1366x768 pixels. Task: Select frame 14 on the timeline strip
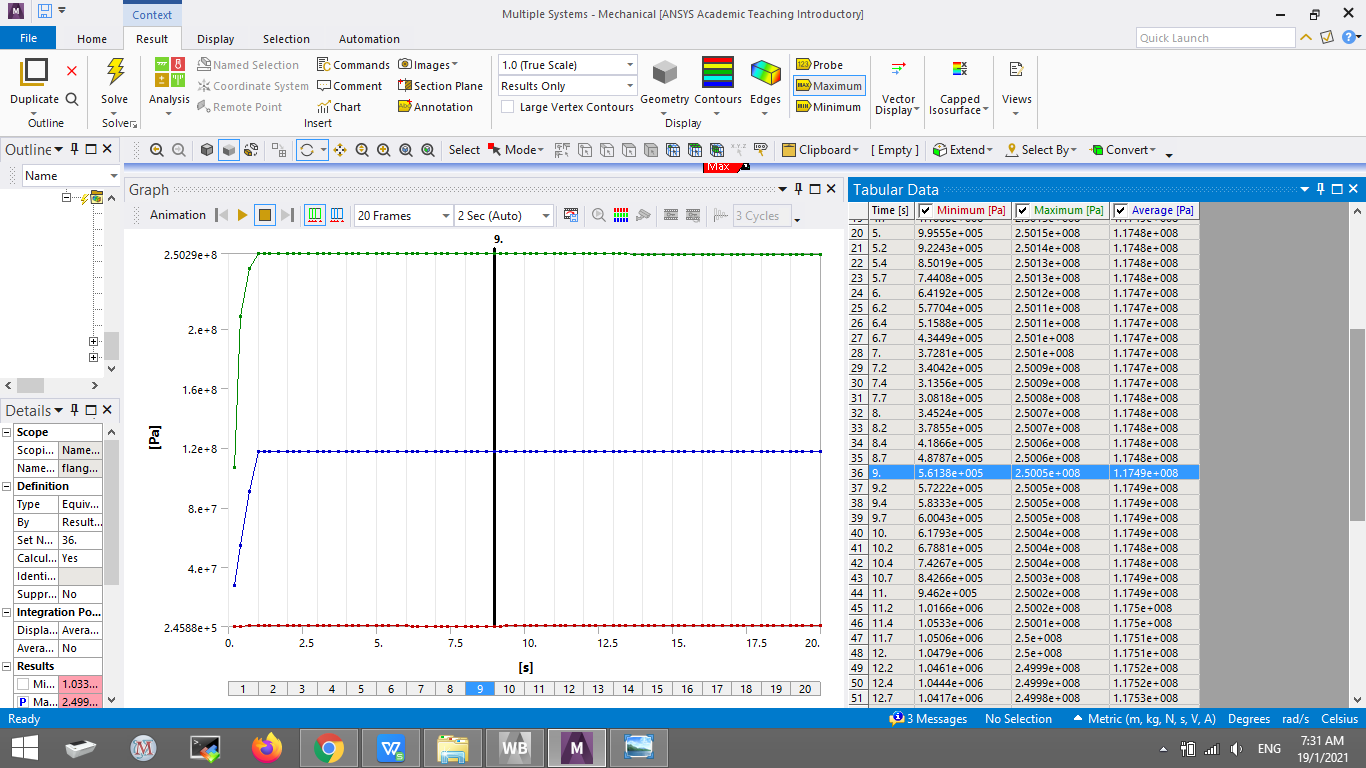pos(628,689)
